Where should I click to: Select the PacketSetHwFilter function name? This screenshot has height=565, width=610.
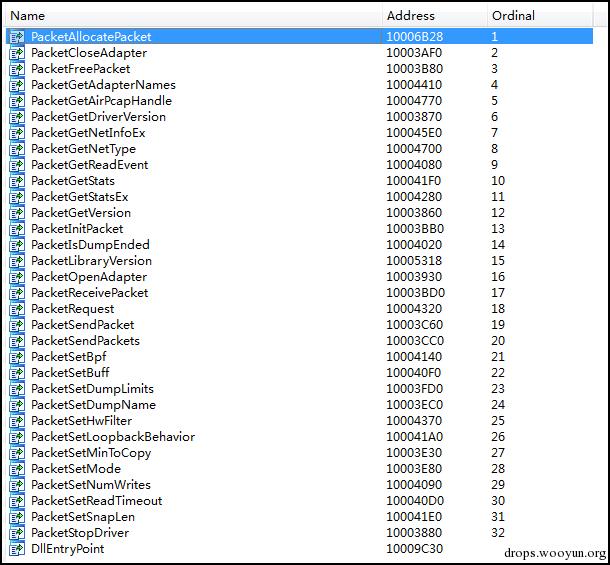pyautogui.click(x=82, y=421)
